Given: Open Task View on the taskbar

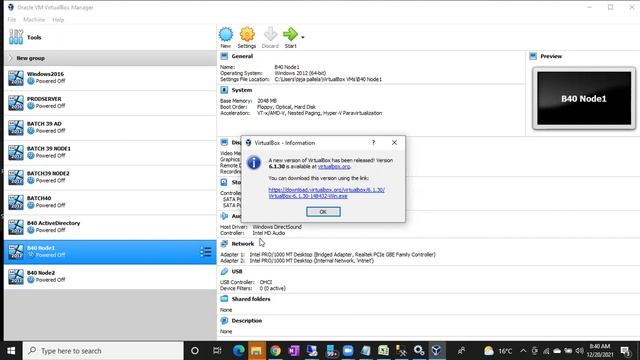Looking at the screenshot, I should click(x=217, y=351).
